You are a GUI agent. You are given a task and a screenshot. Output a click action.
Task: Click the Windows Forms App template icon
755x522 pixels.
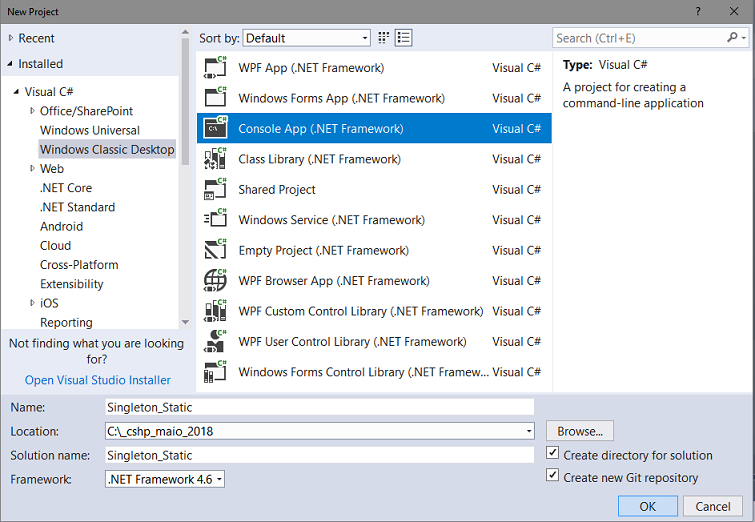[x=215, y=98]
